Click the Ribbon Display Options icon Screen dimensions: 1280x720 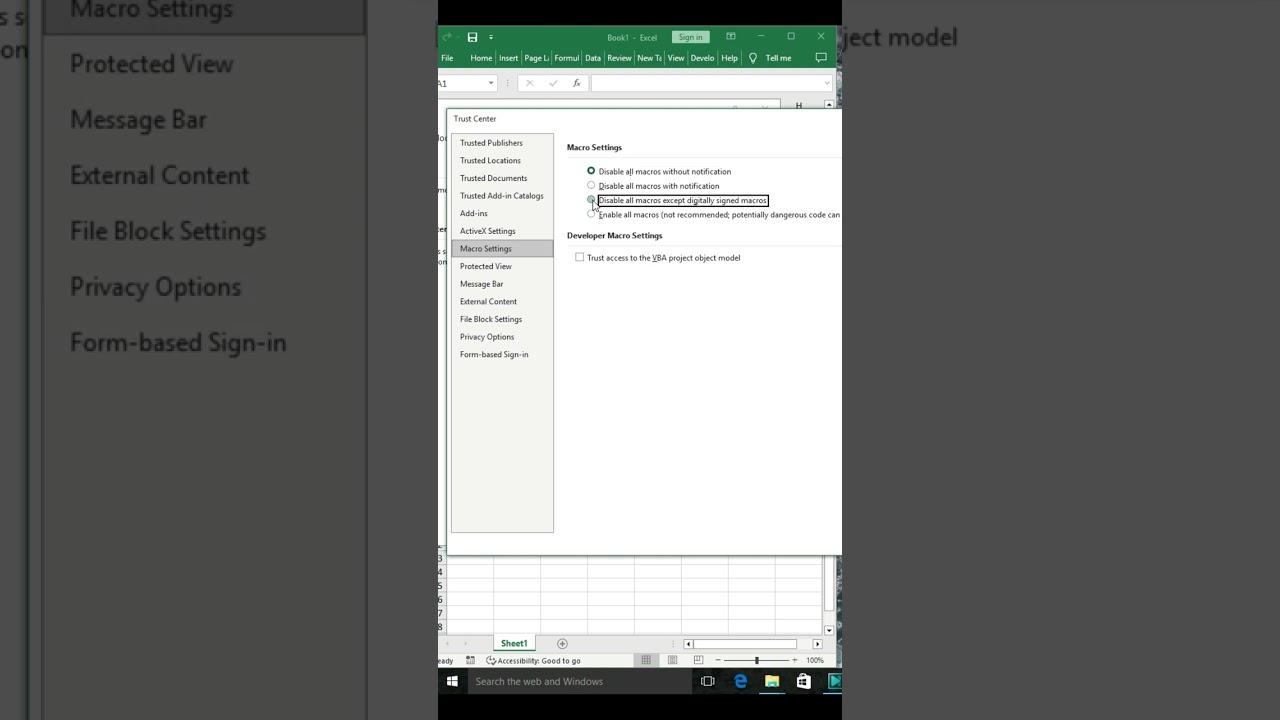(x=731, y=37)
